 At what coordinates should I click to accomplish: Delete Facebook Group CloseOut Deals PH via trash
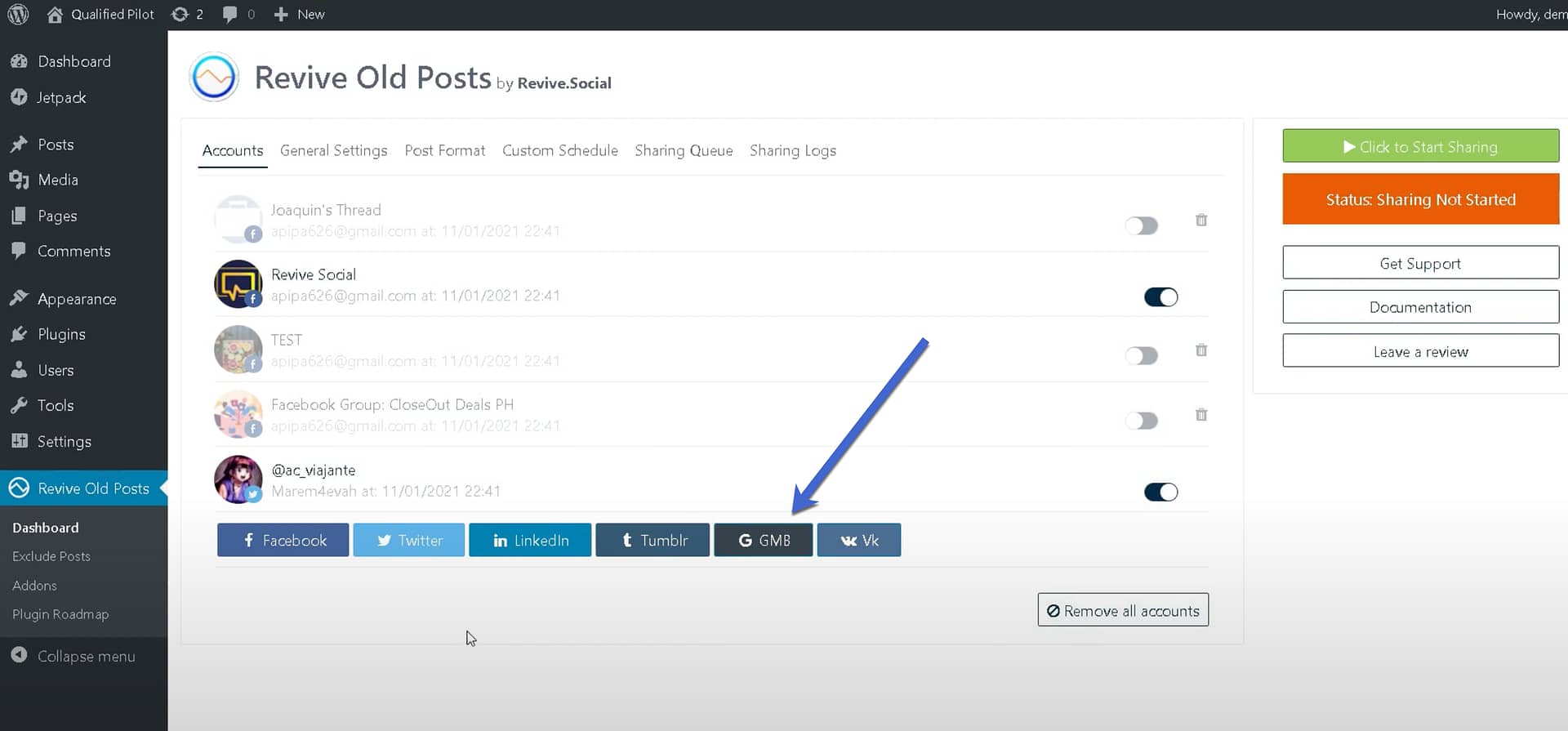point(1201,414)
